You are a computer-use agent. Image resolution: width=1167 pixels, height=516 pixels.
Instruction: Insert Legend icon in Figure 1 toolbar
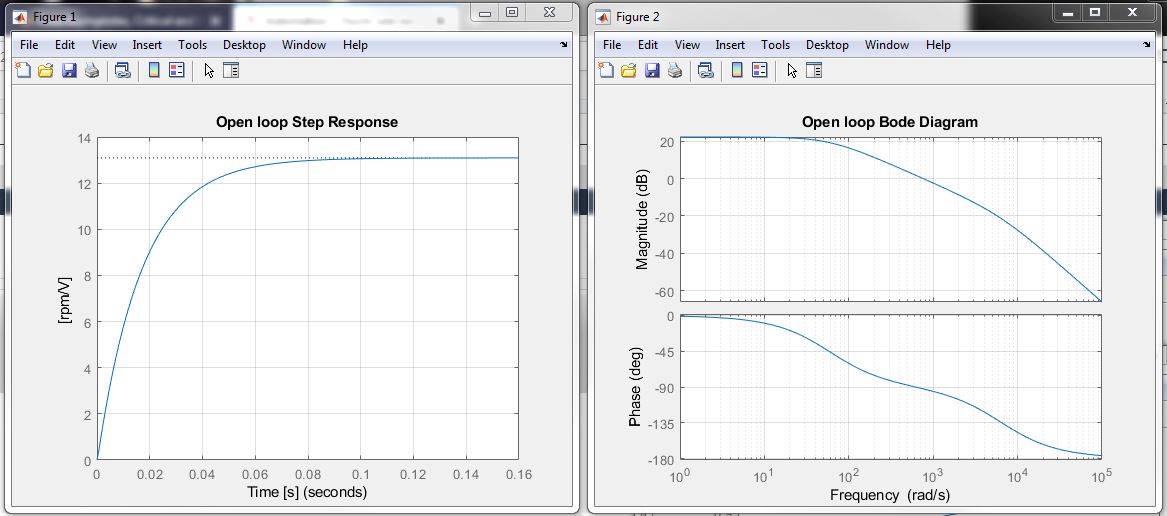coord(176,71)
